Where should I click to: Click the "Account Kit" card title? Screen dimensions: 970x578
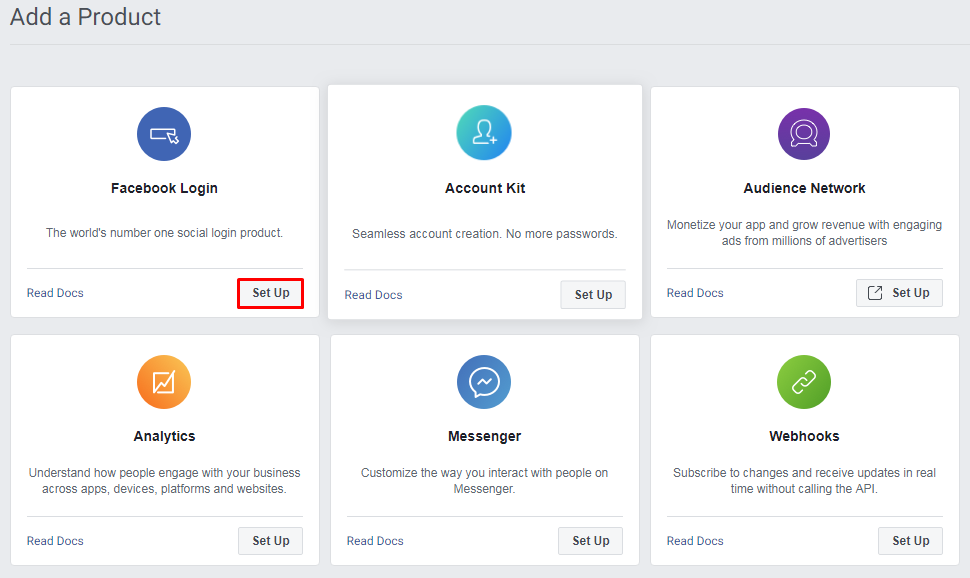[485, 188]
